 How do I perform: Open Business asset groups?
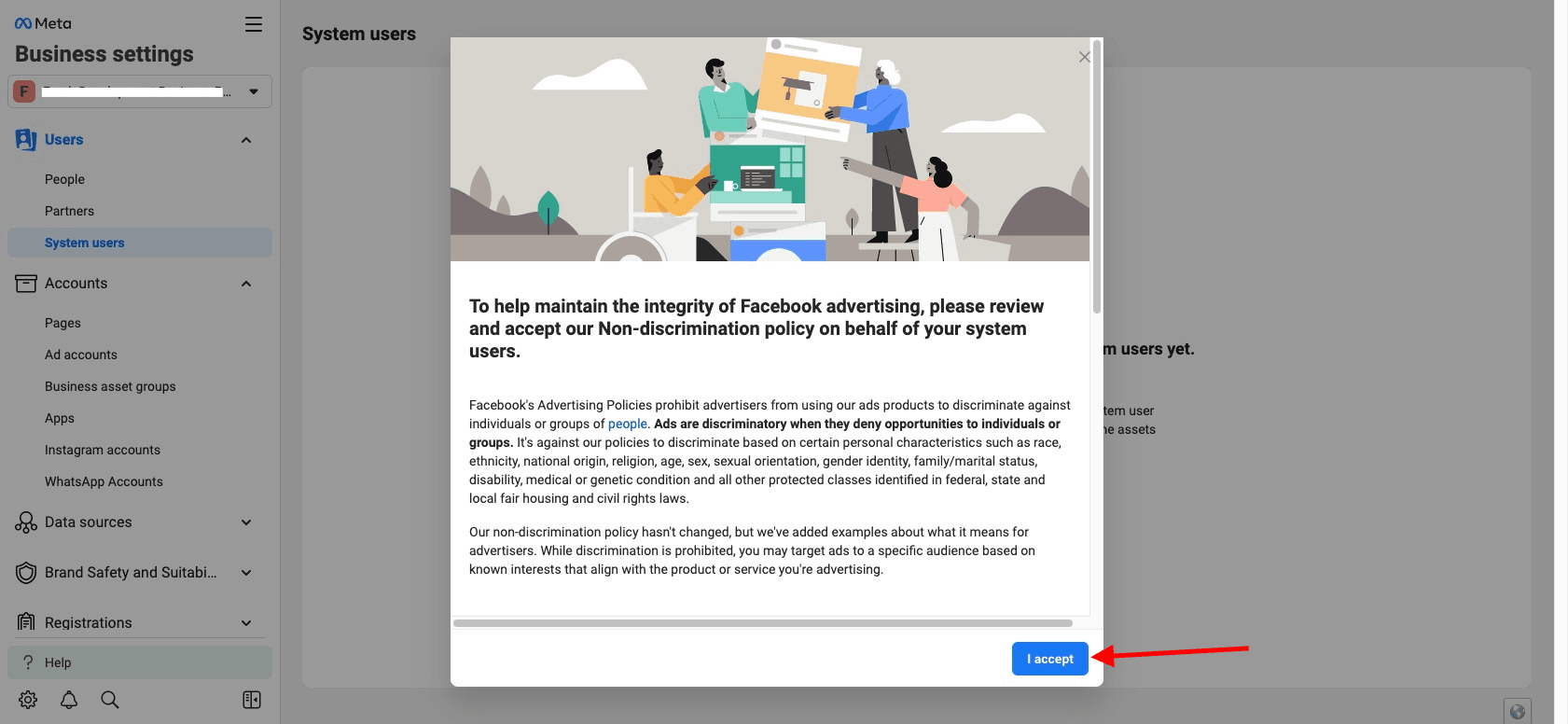pos(110,386)
